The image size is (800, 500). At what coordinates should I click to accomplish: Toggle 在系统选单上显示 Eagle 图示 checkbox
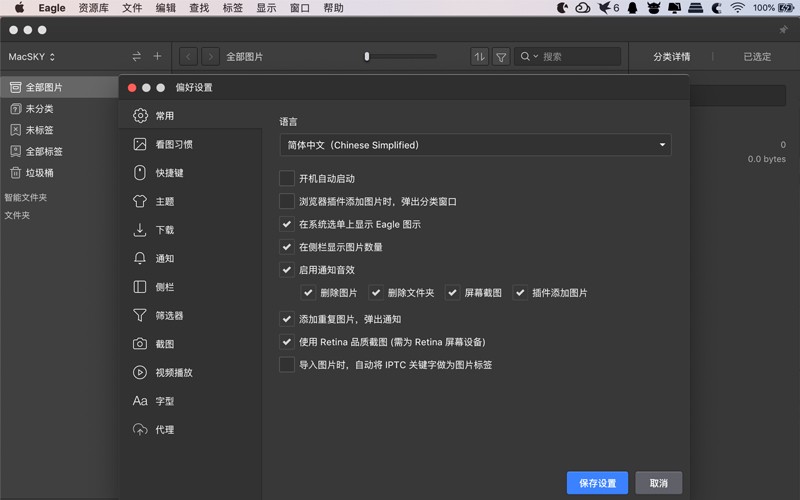[287, 224]
